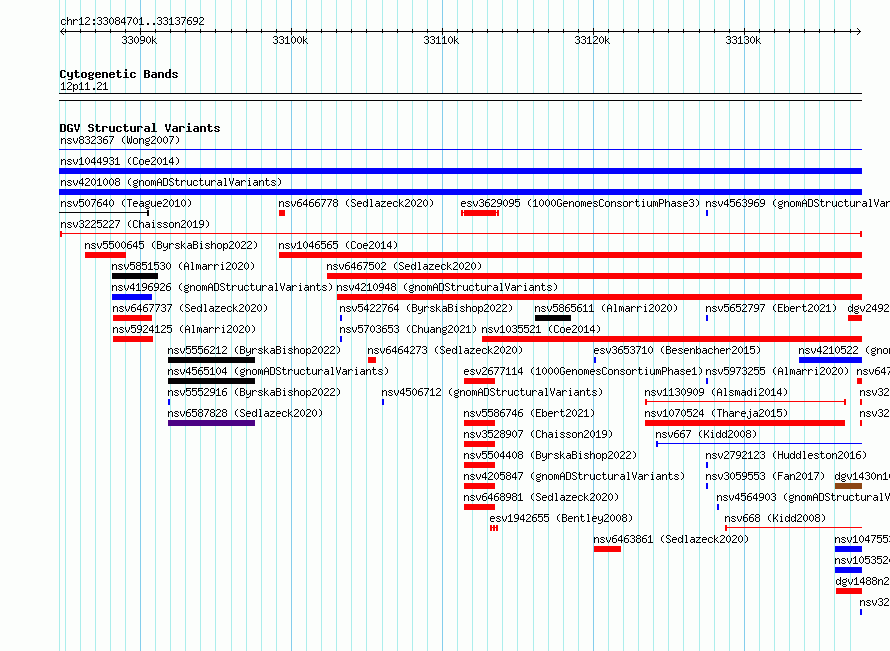Click the Cytogenetic Bands track title
Screen dimensions: 890x651
tap(119, 74)
